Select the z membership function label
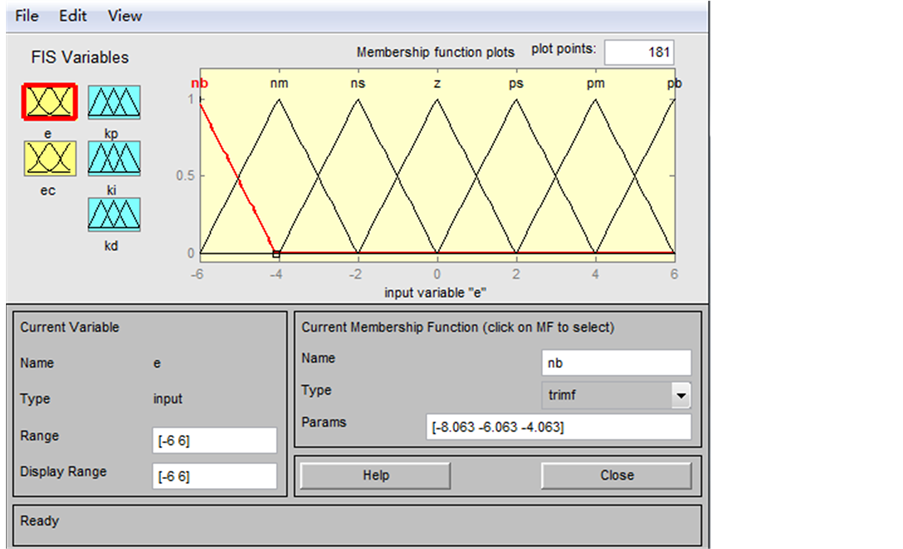903x549 pixels. (x=437, y=83)
